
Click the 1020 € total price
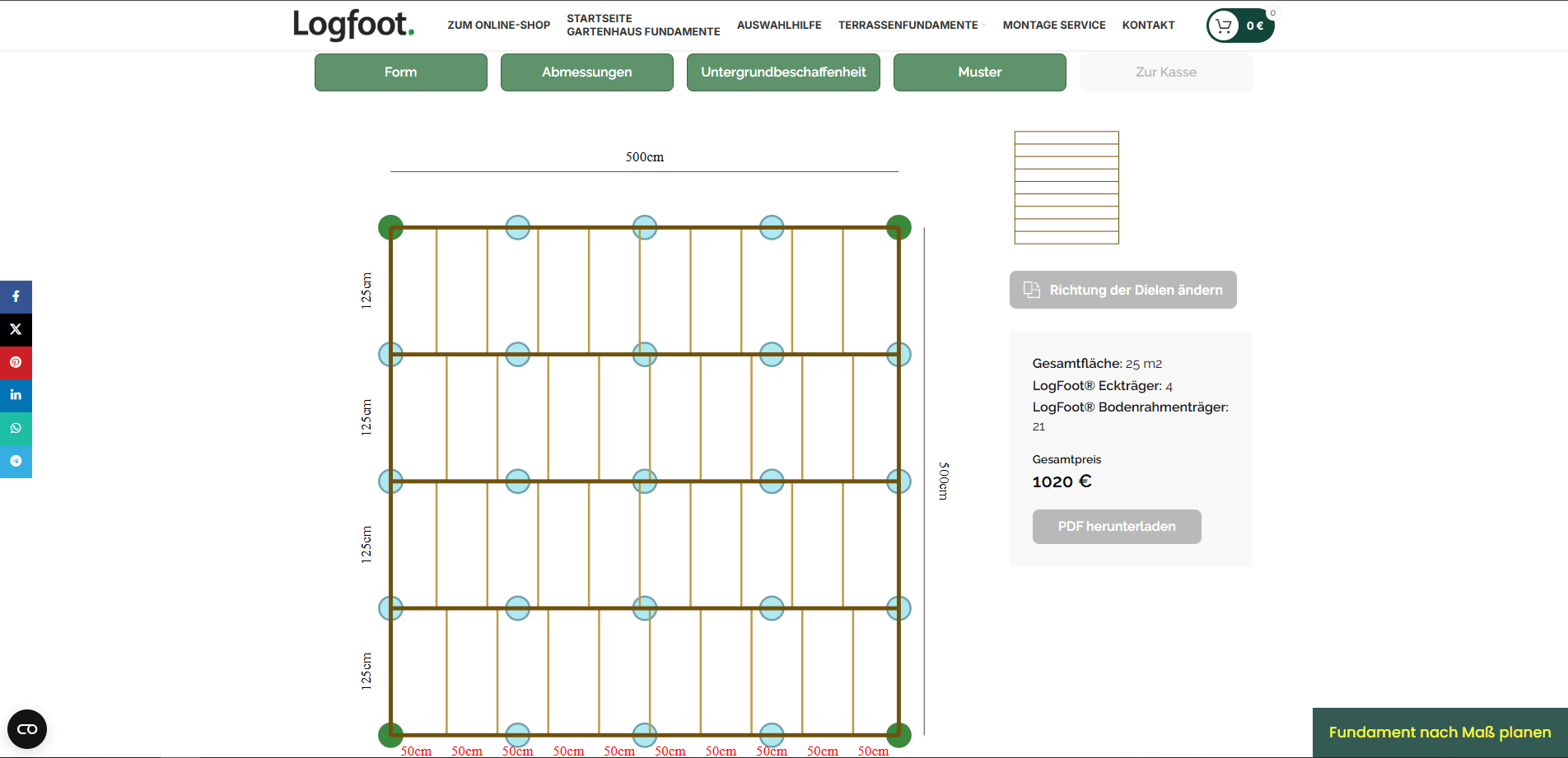(x=1062, y=481)
